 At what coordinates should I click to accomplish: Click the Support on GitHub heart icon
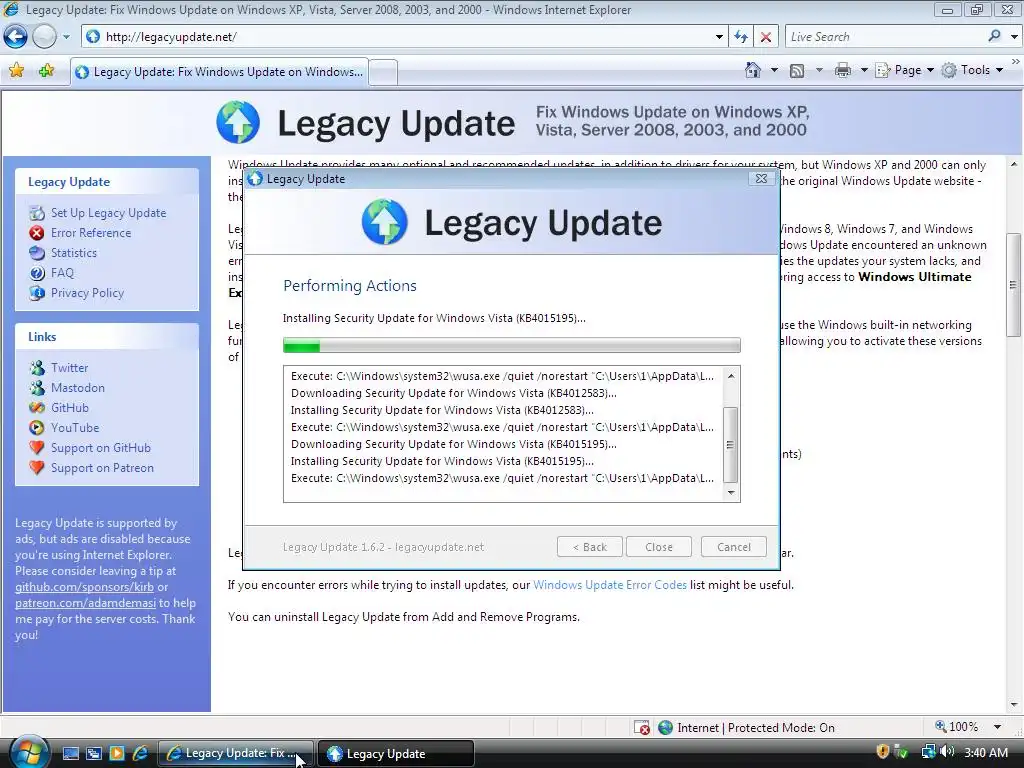[37, 448]
